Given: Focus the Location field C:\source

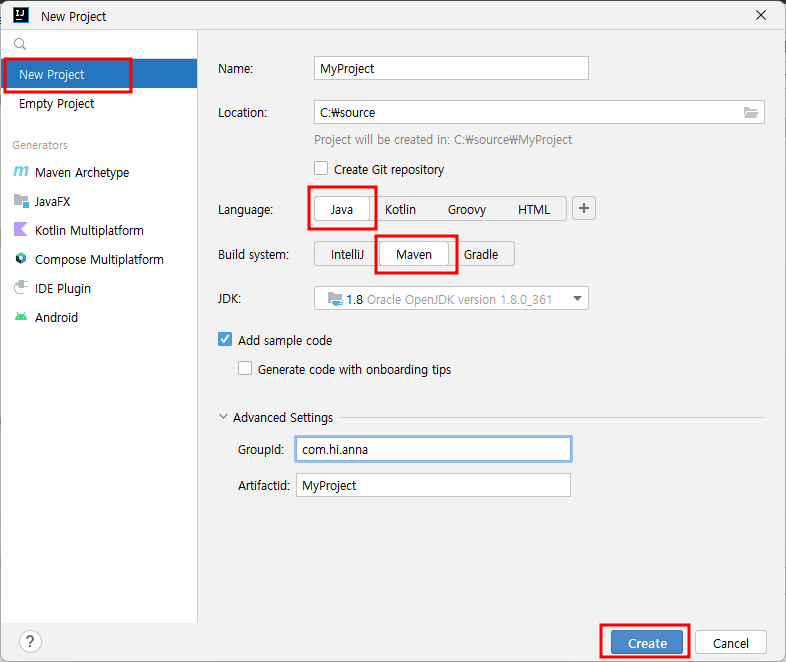Looking at the screenshot, I should pos(539,112).
